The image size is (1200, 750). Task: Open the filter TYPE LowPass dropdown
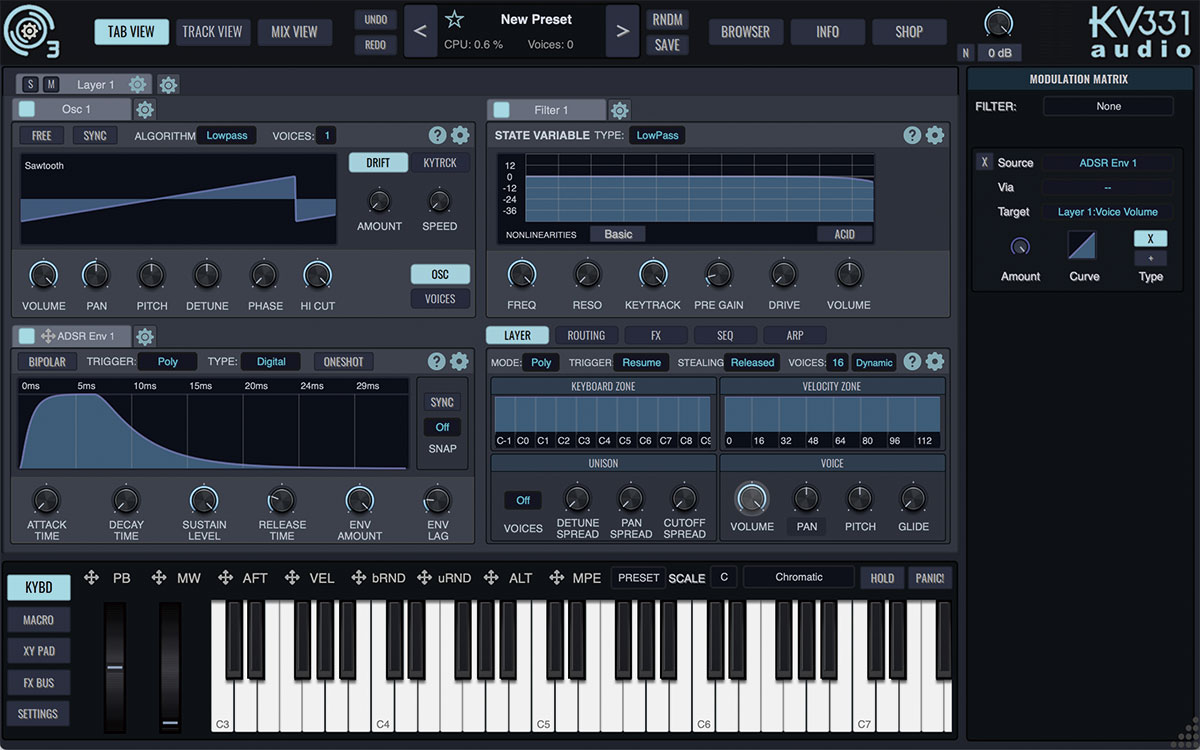click(x=657, y=136)
